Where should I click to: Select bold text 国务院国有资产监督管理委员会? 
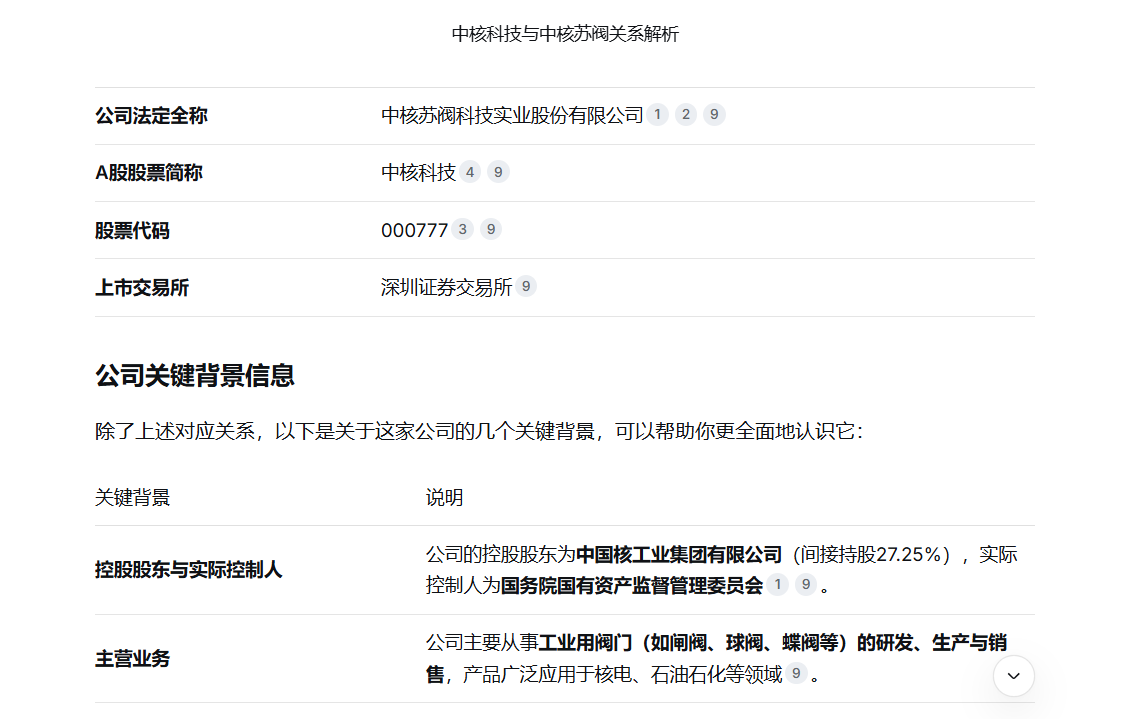[632, 586]
